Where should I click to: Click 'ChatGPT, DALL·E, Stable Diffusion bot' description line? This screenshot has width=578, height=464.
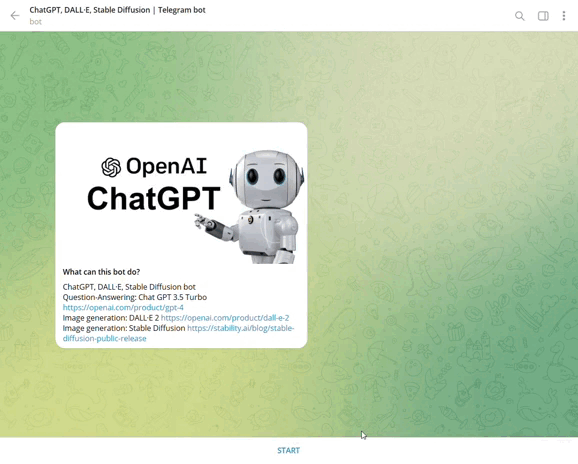129,287
